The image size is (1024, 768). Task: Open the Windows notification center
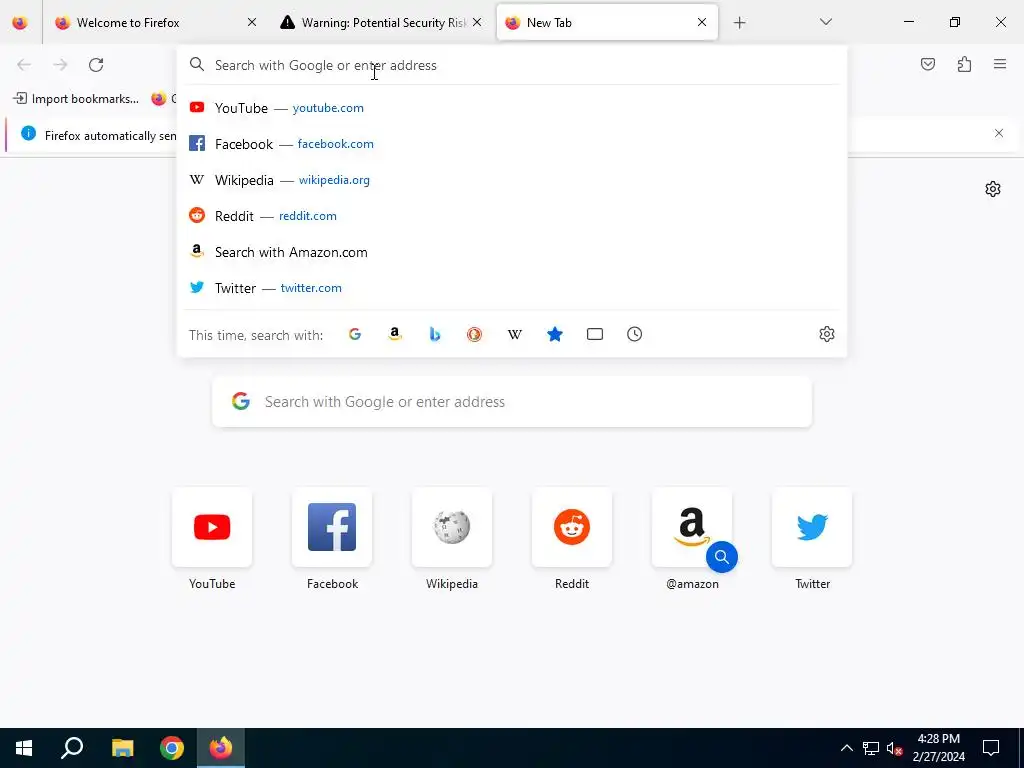point(991,748)
